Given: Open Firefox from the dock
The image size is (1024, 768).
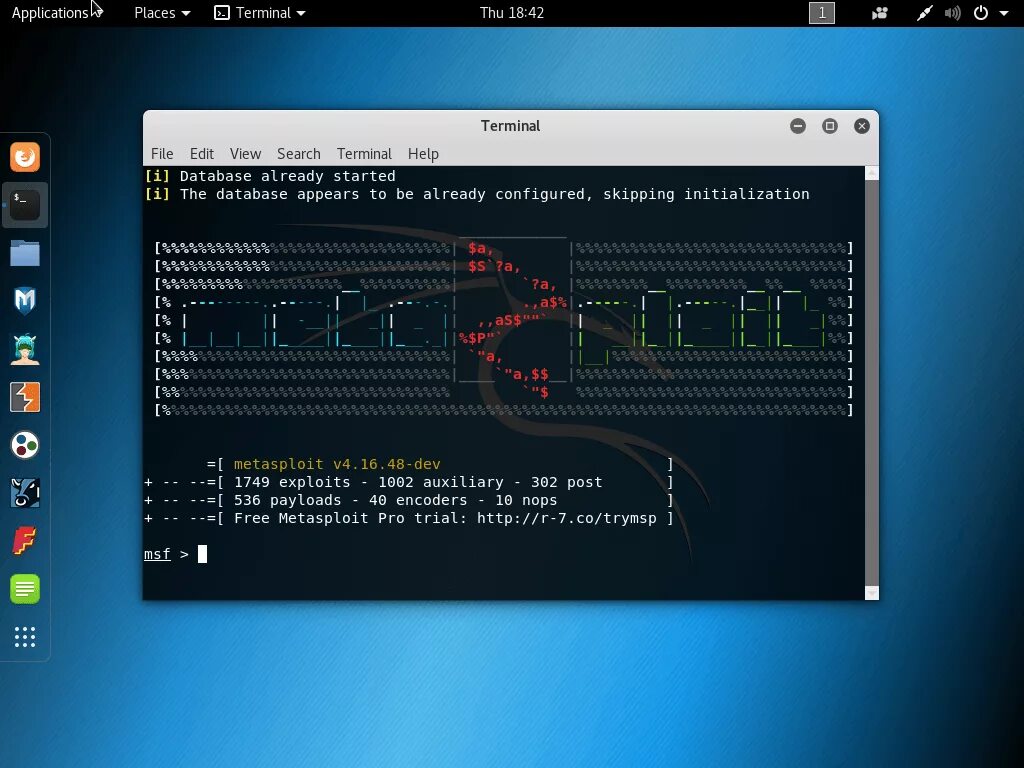Looking at the screenshot, I should [25, 157].
